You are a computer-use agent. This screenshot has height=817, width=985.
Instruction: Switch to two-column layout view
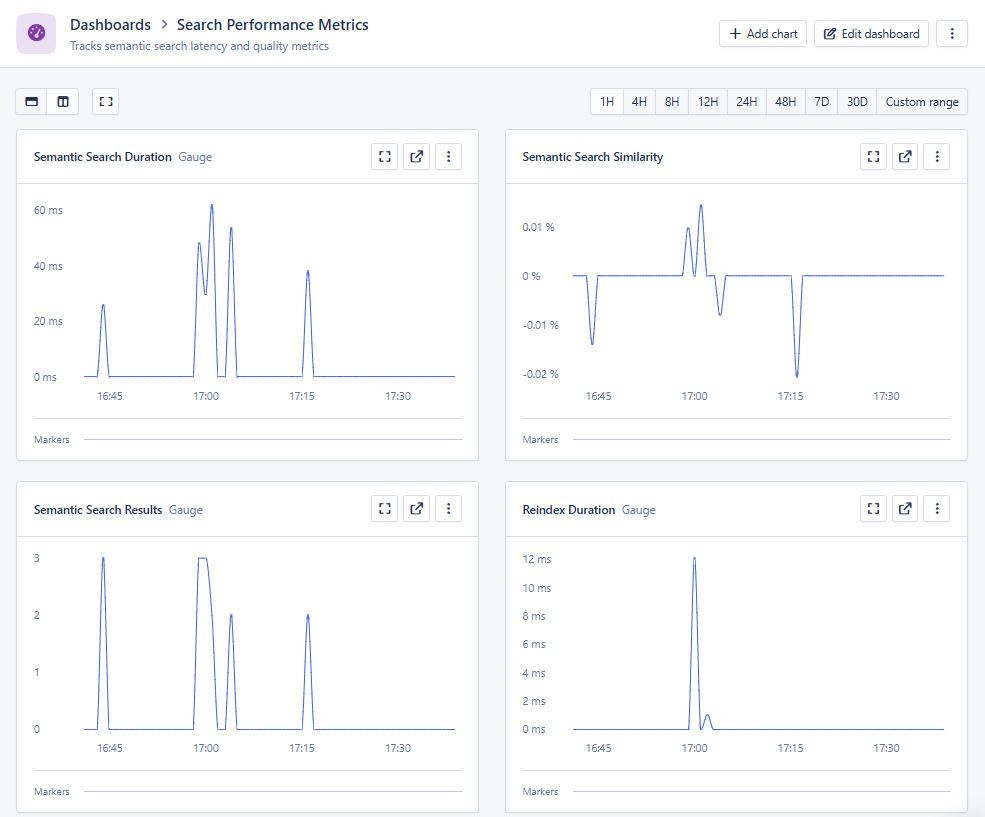tap(62, 101)
